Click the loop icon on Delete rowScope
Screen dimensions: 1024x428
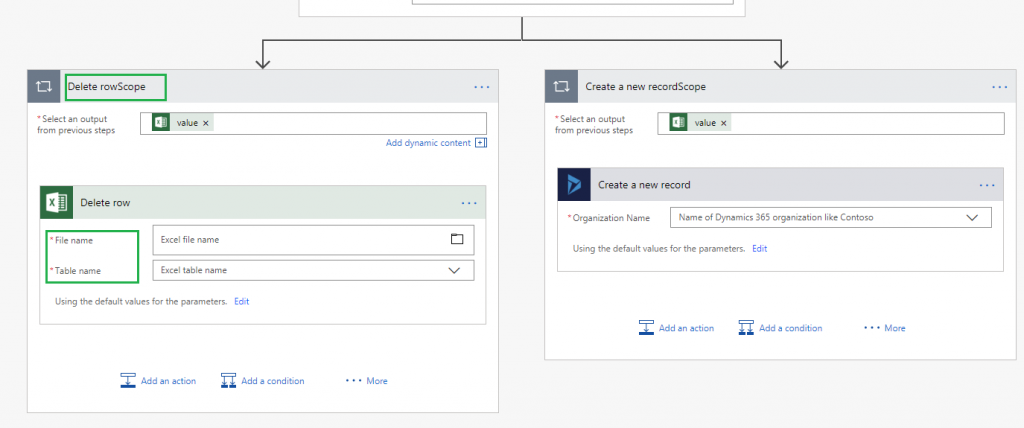click(x=43, y=87)
